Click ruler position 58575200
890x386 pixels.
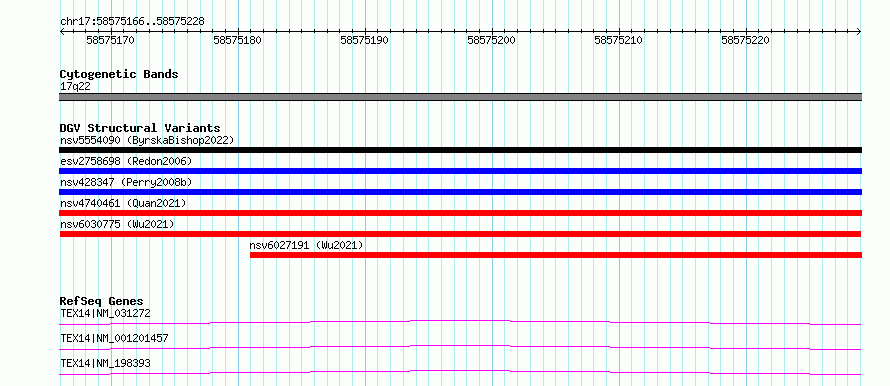[492, 40]
